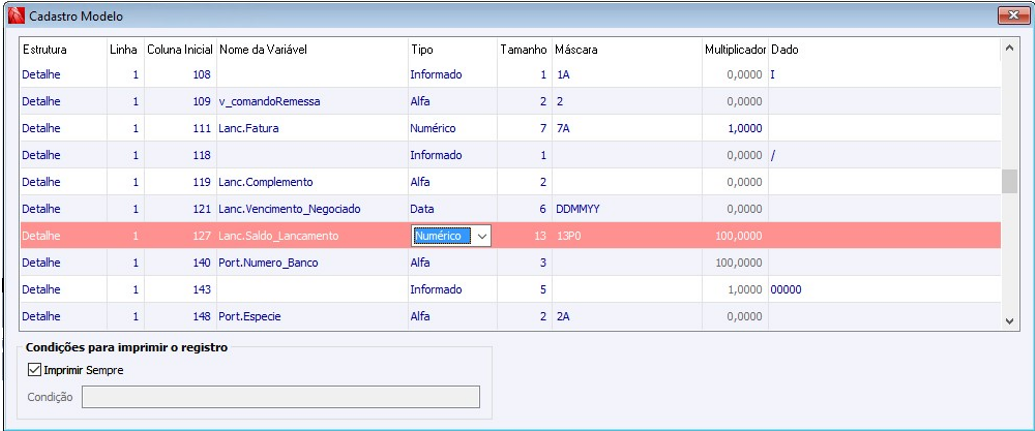Click Coluna Inicial cell 118
The width and height of the screenshot is (1035, 431).
point(180,155)
